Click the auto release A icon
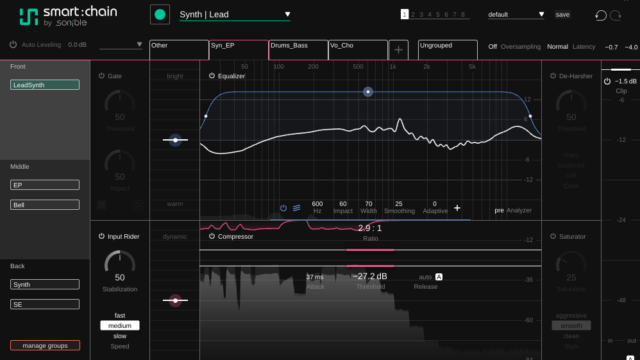 pyautogui.click(x=439, y=277)
